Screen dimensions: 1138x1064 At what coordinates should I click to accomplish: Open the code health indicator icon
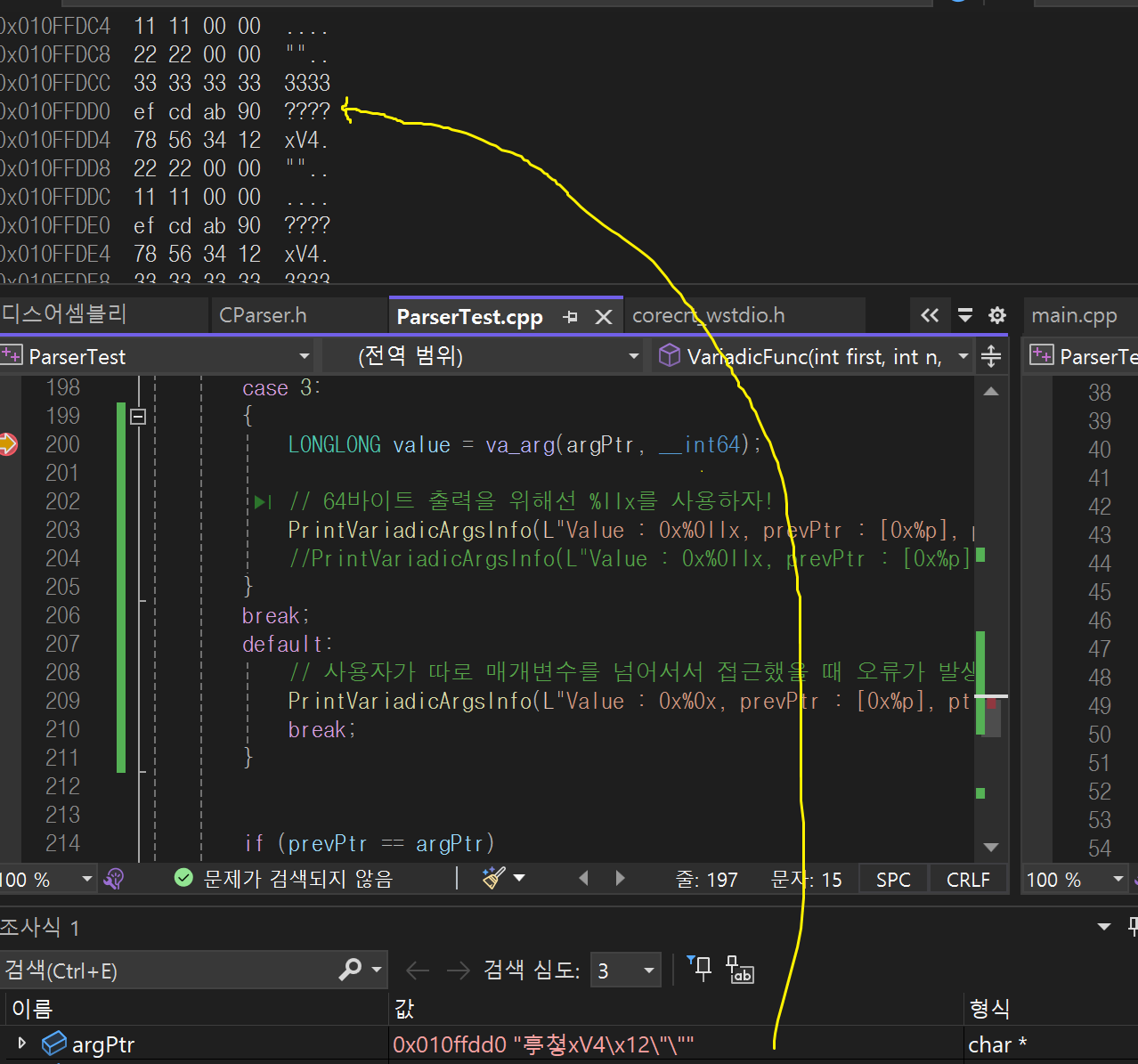coord(114,880)
